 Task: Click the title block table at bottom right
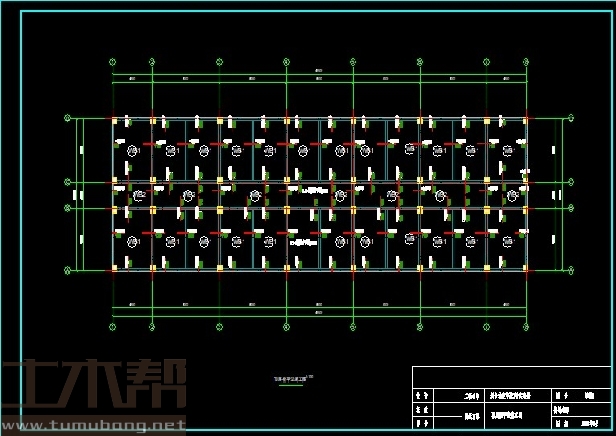pos(510,398)
